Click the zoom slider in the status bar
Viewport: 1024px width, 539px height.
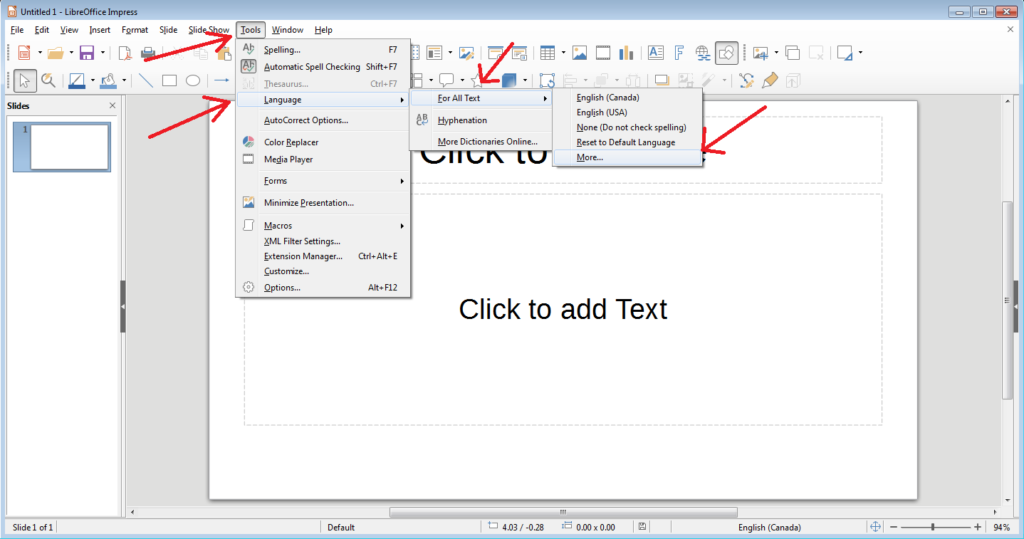[x=932, y=527]
